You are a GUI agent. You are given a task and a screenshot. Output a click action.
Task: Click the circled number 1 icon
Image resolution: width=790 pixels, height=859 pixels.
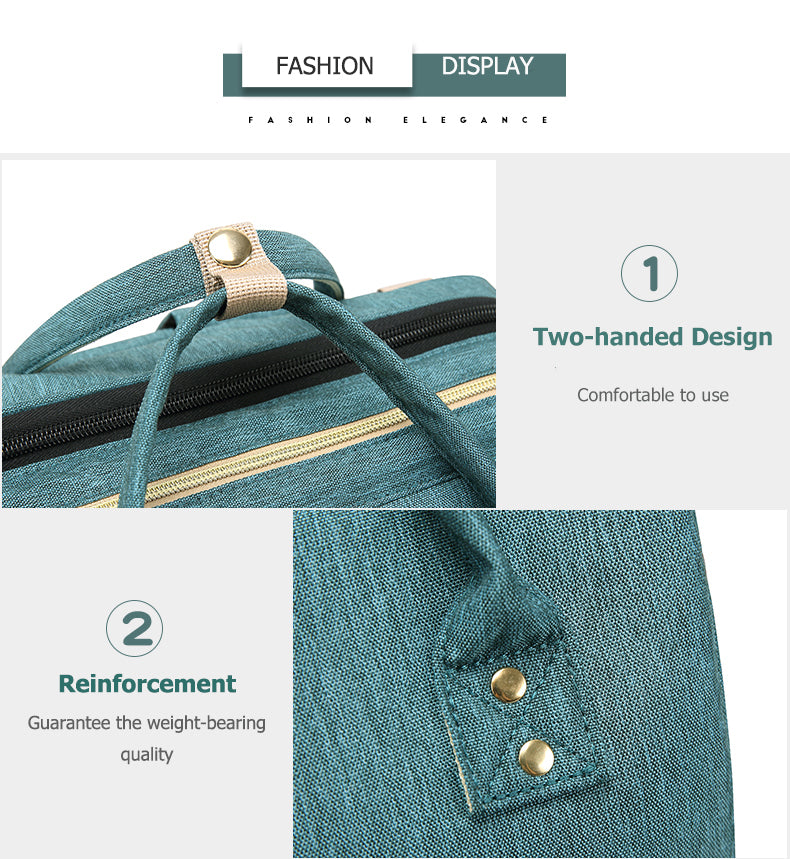[x=649, y=273]
